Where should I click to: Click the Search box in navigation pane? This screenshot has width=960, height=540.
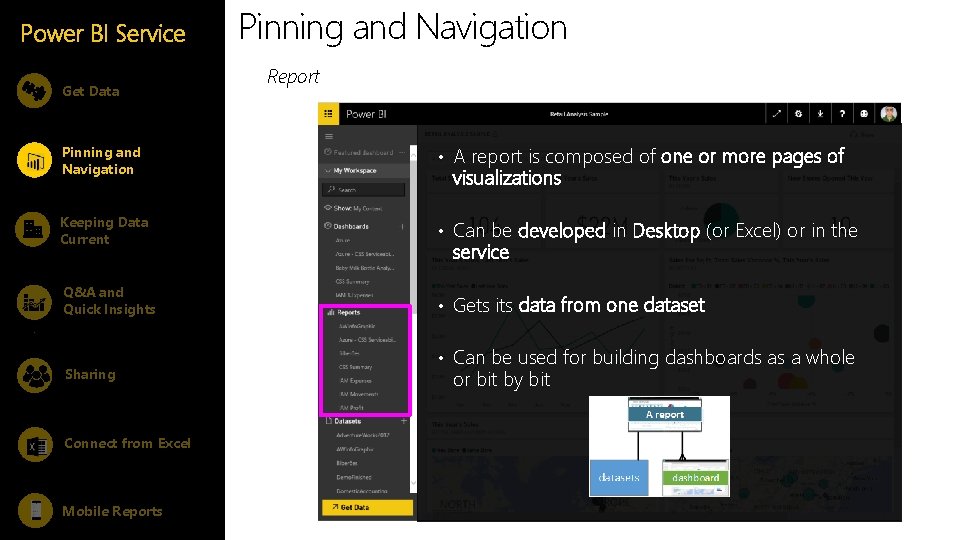tap(364, 190)
